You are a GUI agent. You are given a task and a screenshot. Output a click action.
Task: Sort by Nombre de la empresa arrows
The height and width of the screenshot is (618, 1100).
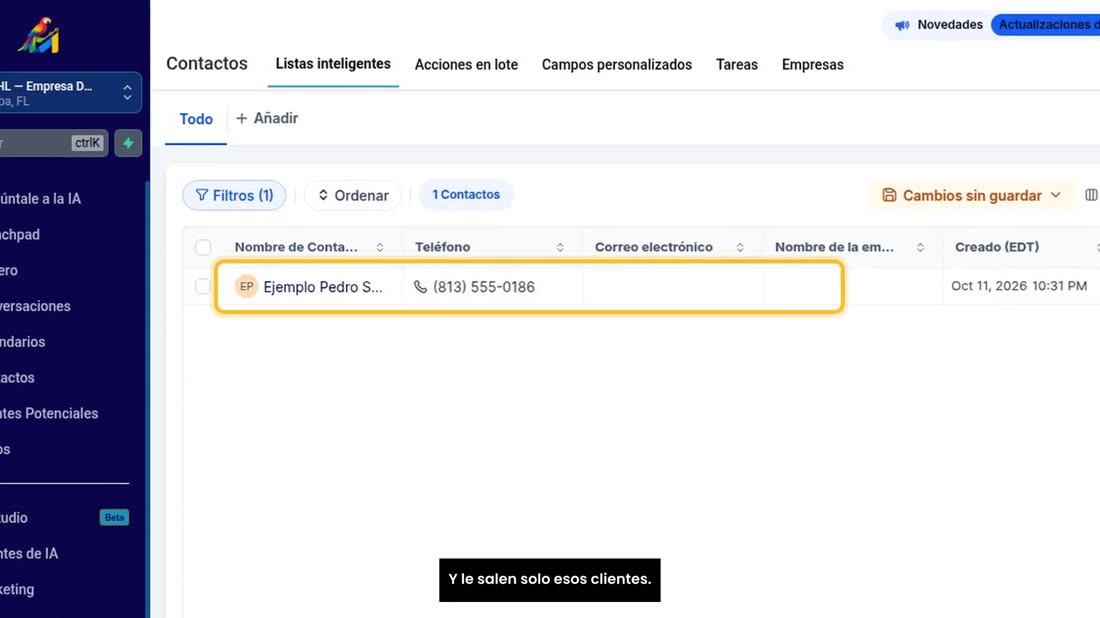pyautogui.click(x=920, y=247)
